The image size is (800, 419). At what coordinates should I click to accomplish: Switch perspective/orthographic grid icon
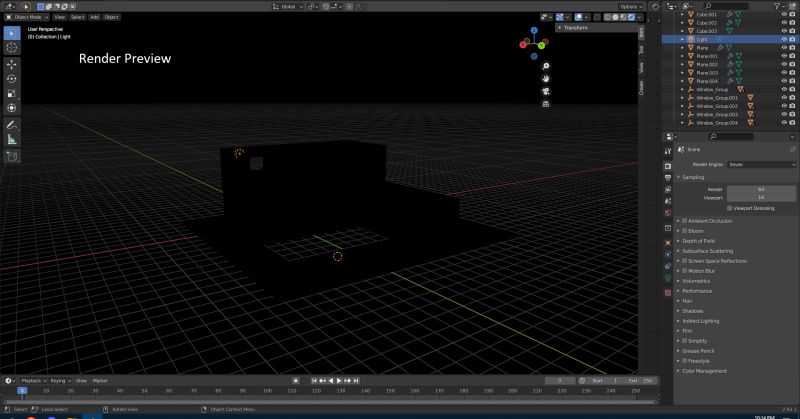point(545,104)
